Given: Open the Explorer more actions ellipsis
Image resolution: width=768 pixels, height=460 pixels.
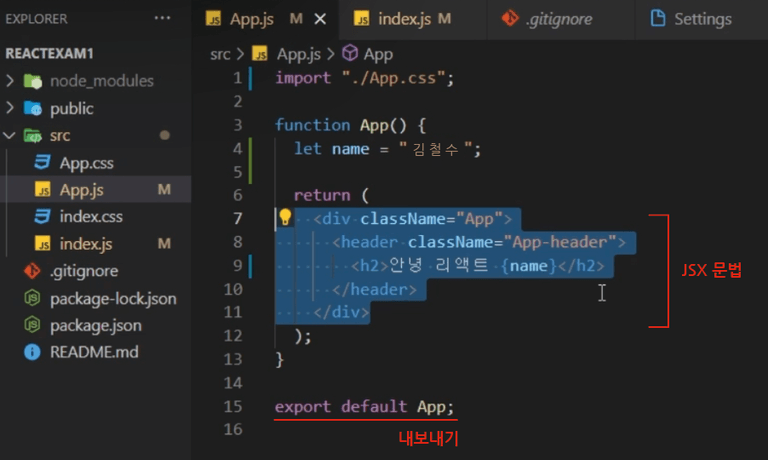Looking at the screenshot, I should pyautogui.click(x=162, y=18).
